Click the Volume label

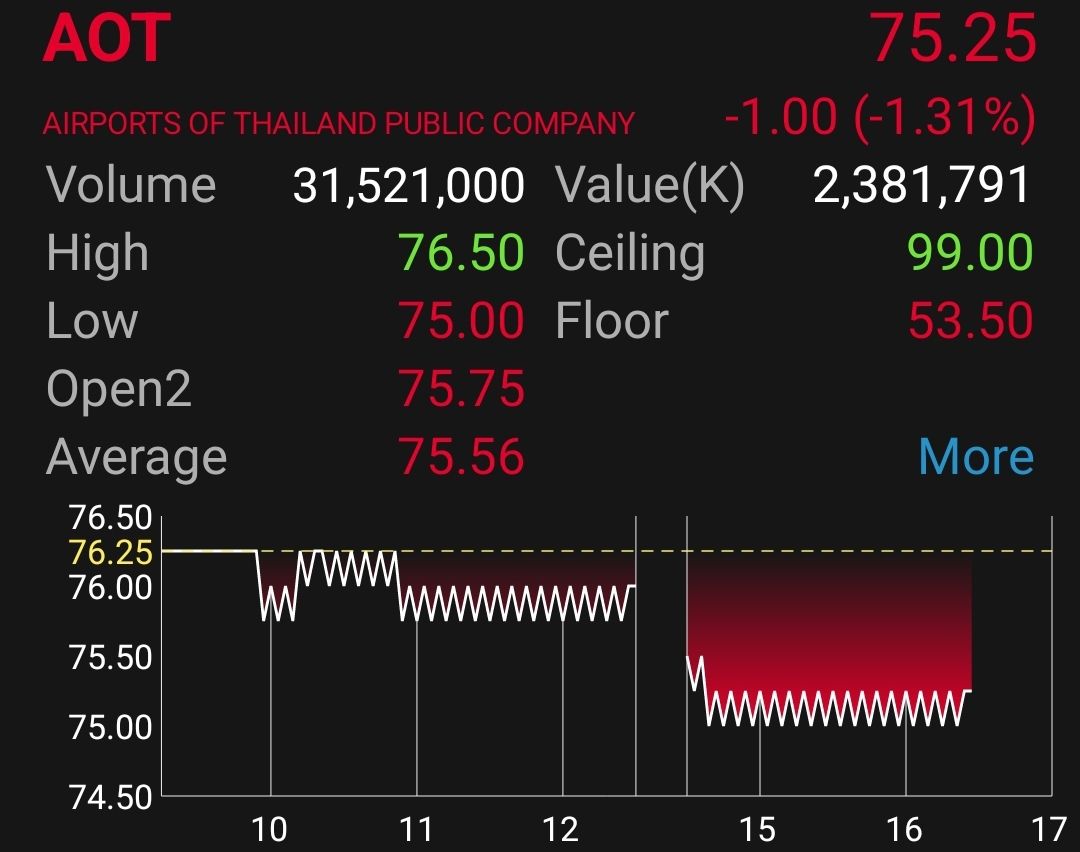[132, 185]
